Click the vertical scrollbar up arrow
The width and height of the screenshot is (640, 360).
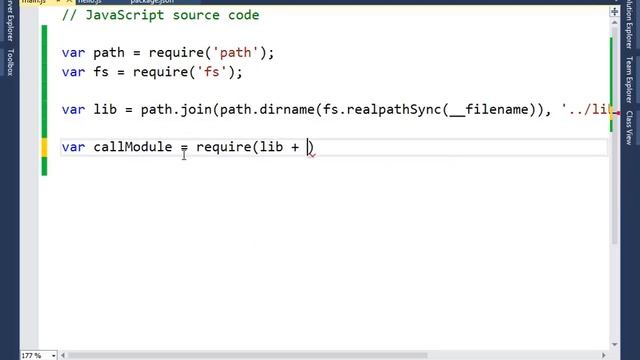click(614, 22)
